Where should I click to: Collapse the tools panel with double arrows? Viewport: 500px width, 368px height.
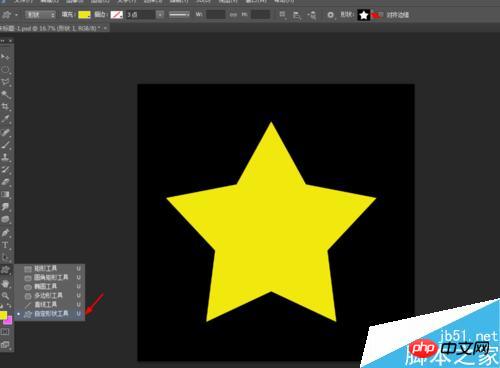[3, 41]
